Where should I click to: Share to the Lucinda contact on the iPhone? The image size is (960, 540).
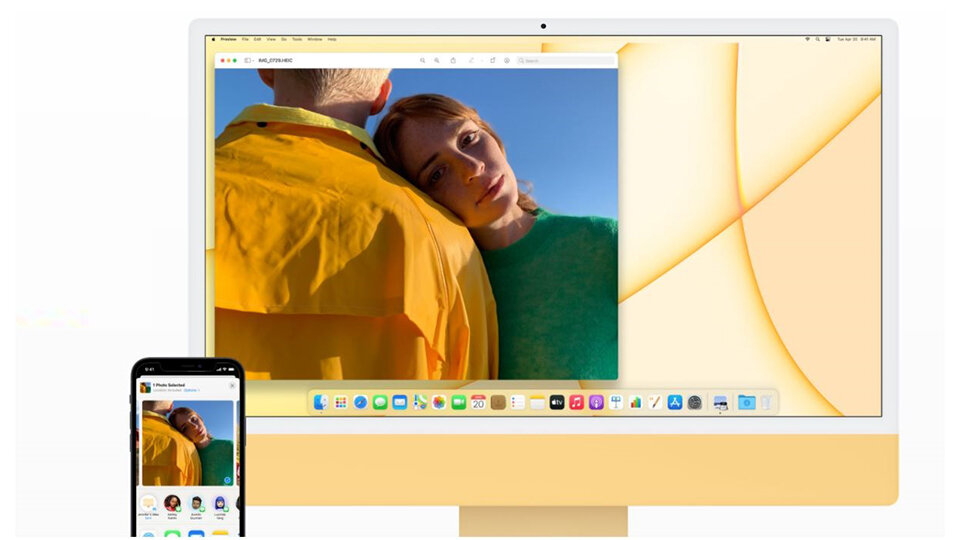220,506
